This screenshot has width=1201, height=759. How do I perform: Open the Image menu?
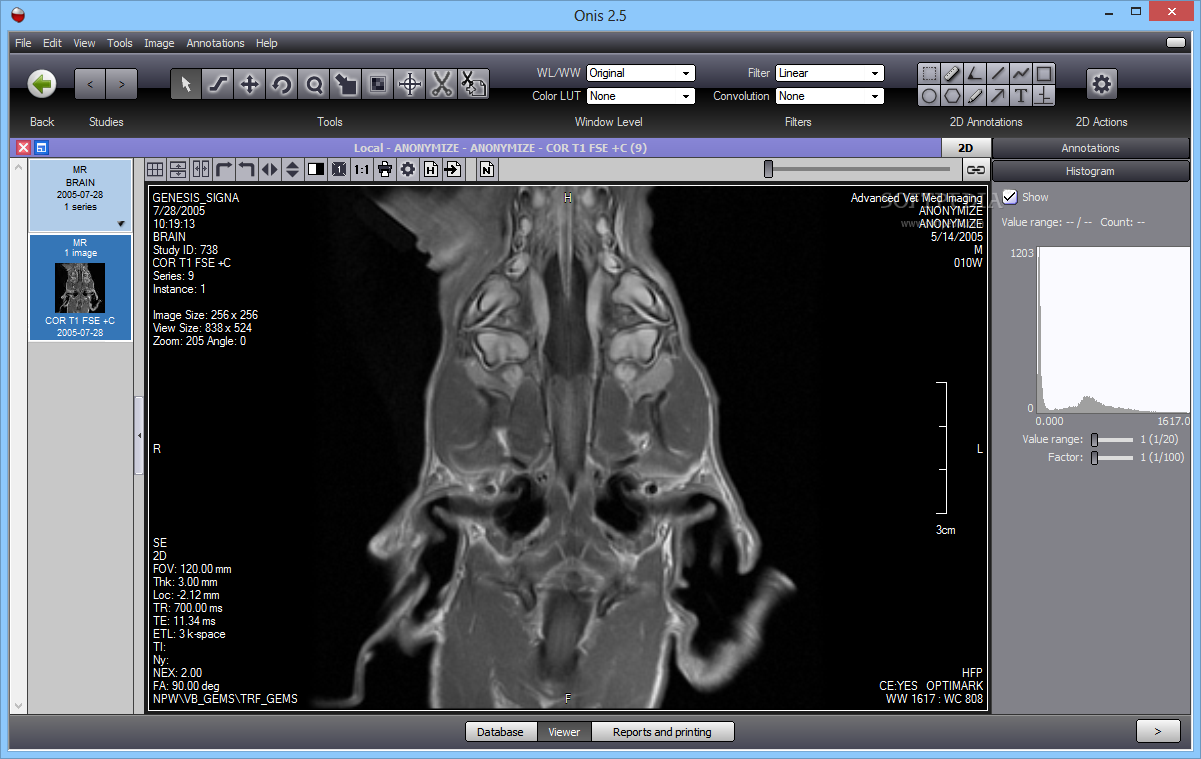tap(159, 43)
